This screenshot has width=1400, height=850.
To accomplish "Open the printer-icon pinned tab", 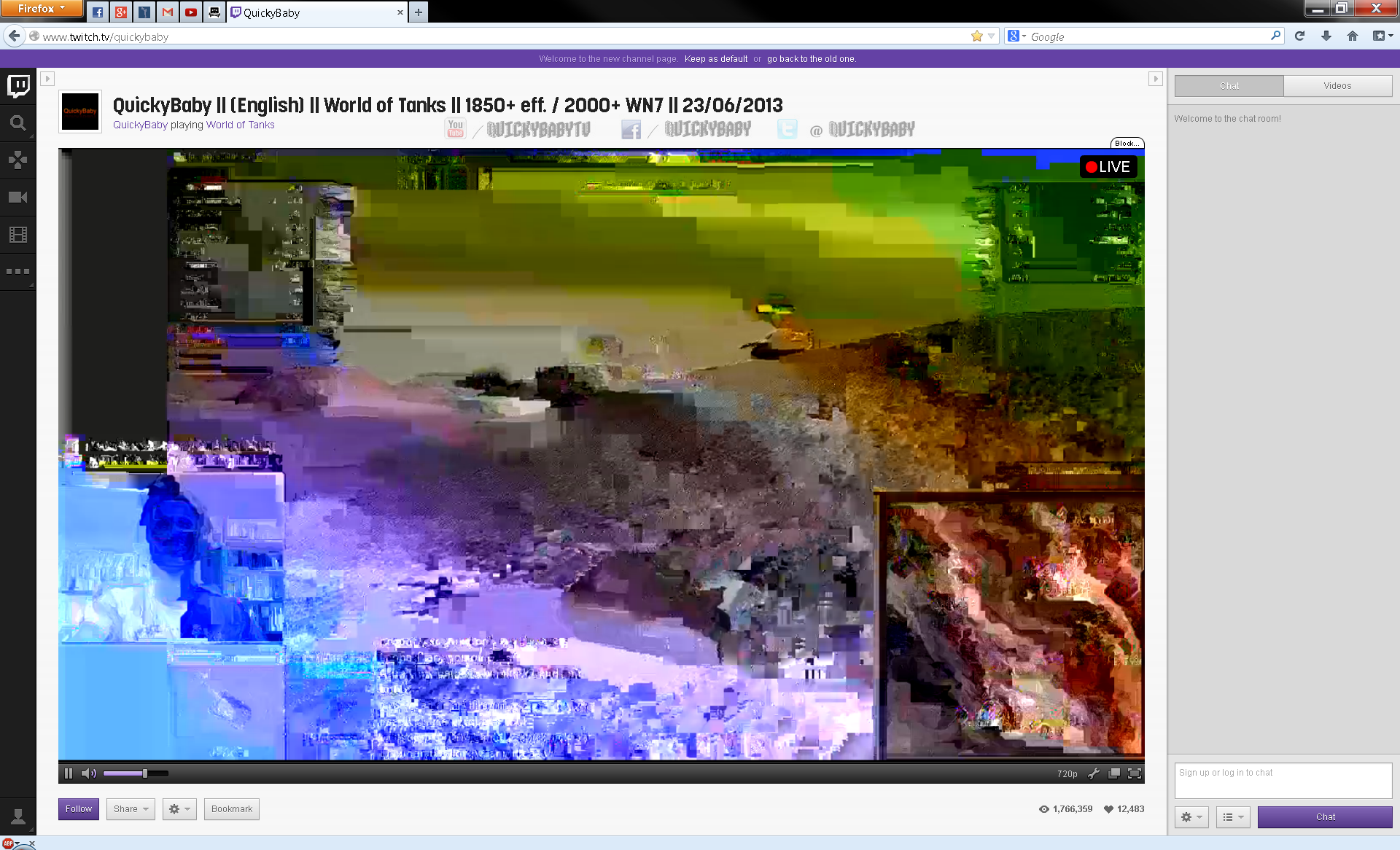I will tap(214, 12).
